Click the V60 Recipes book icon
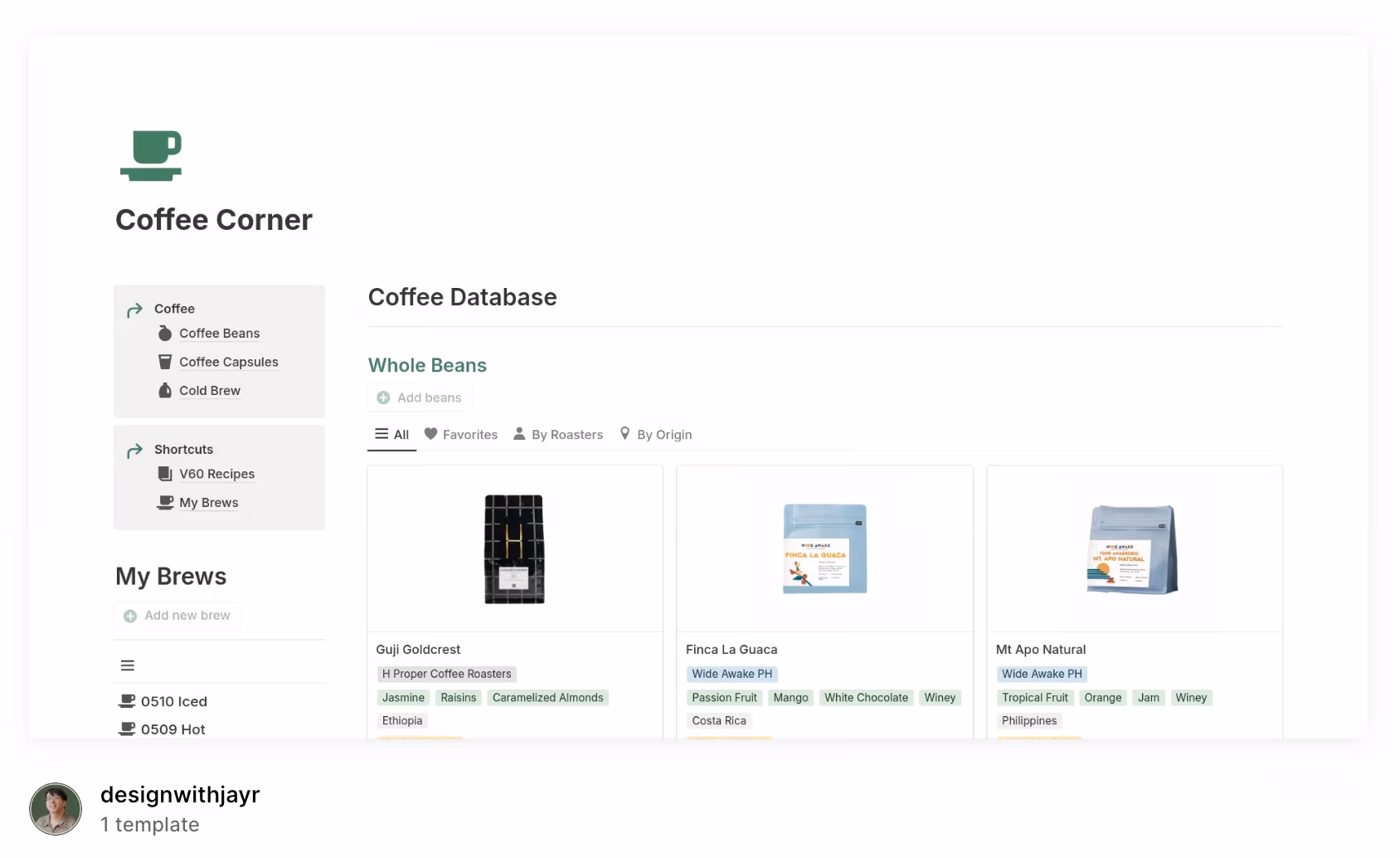The image size is (1400, 858). tap(165, 474)
